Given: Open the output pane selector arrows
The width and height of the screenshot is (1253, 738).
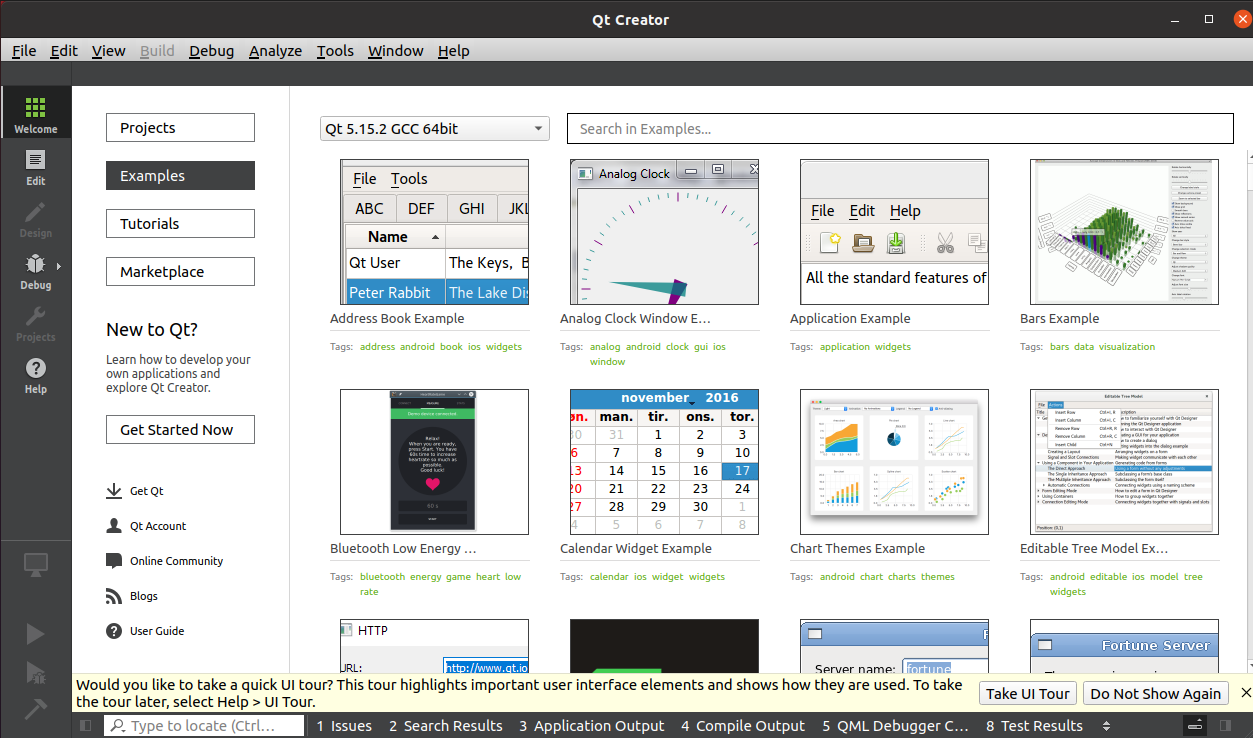Looking at the screenshot, I should coord(1106,726).
